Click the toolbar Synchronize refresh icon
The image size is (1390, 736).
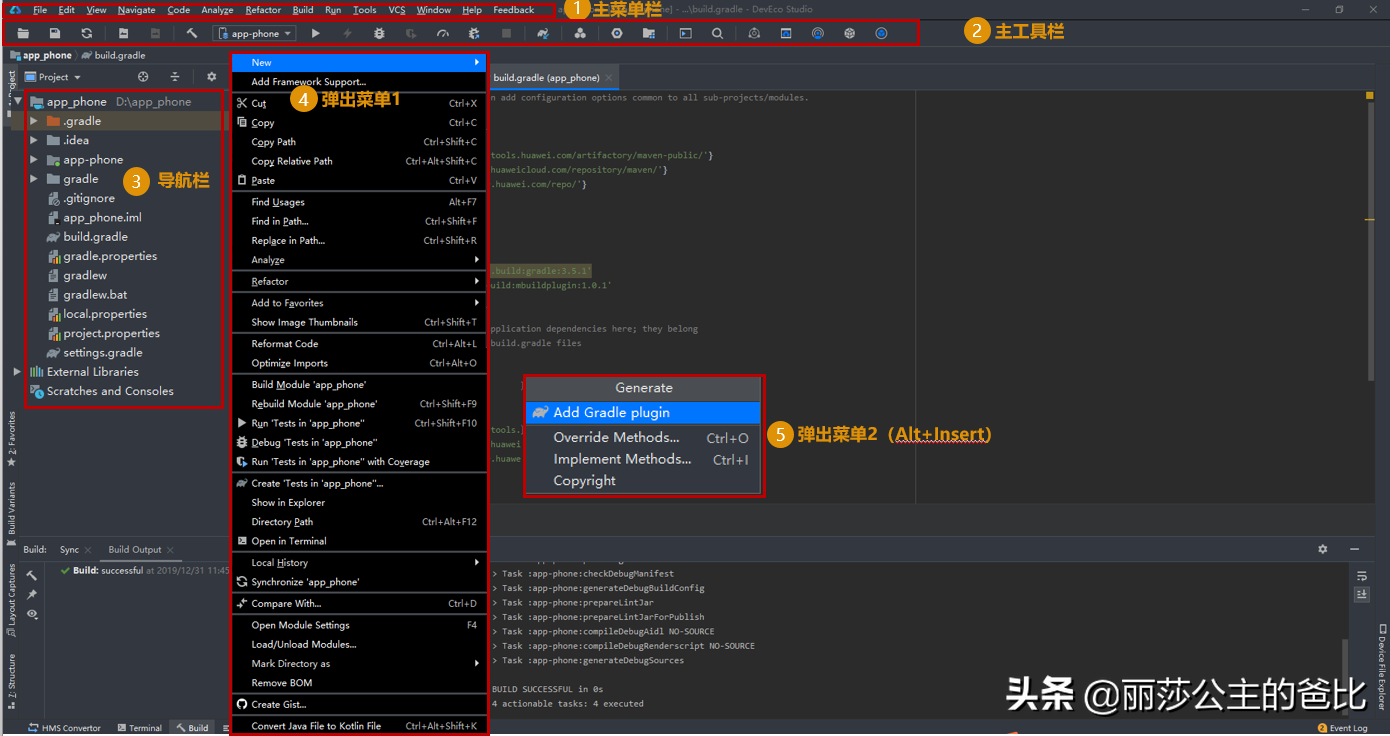coord(87,33)
